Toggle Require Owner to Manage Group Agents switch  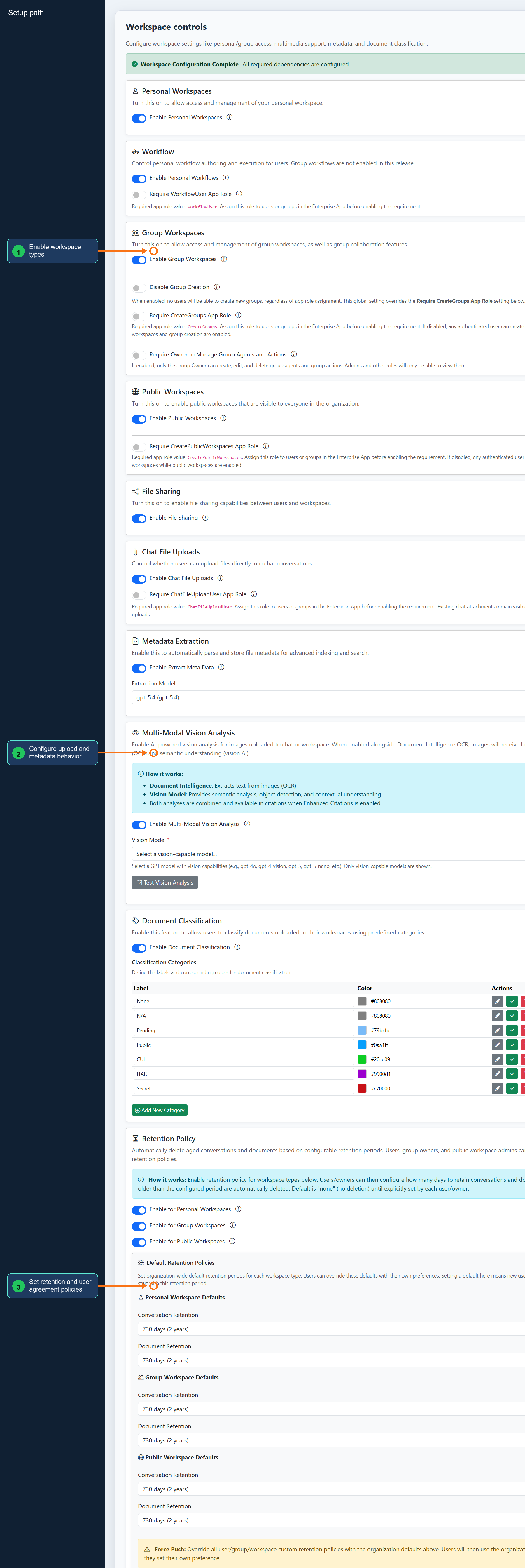(x=139, y=356)
